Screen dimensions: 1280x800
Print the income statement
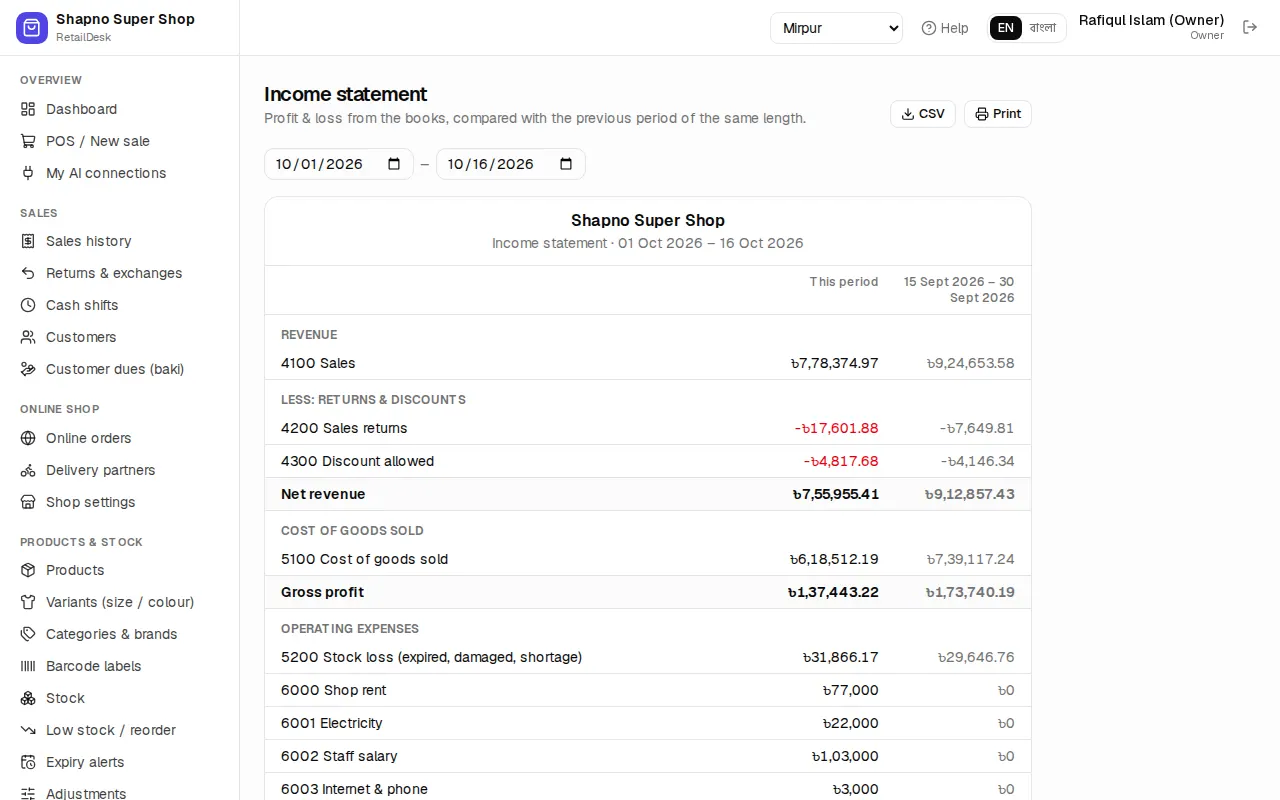[x=998, y=114]
